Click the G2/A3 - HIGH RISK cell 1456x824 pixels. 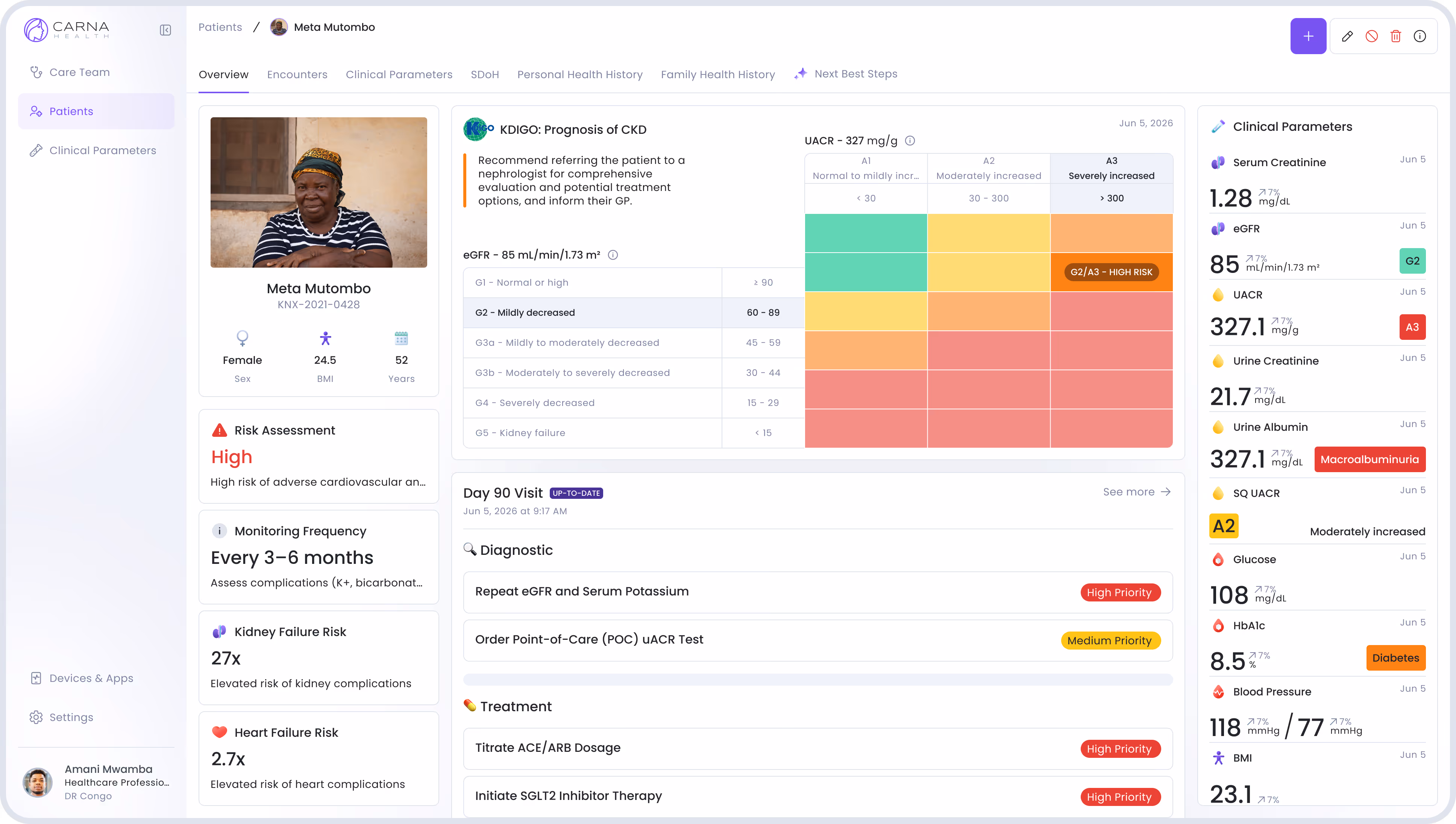(x=1111, y=272)
